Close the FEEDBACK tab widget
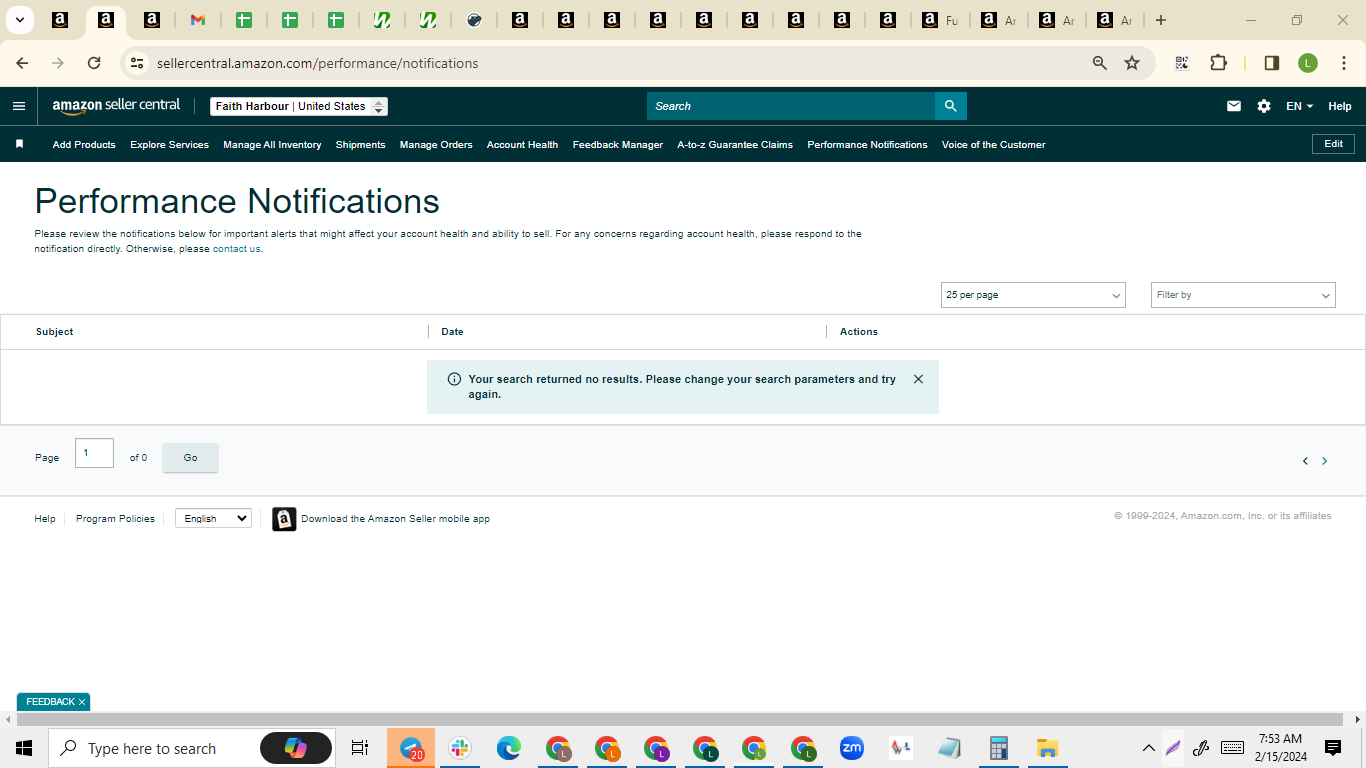 [x=82, y=702]
